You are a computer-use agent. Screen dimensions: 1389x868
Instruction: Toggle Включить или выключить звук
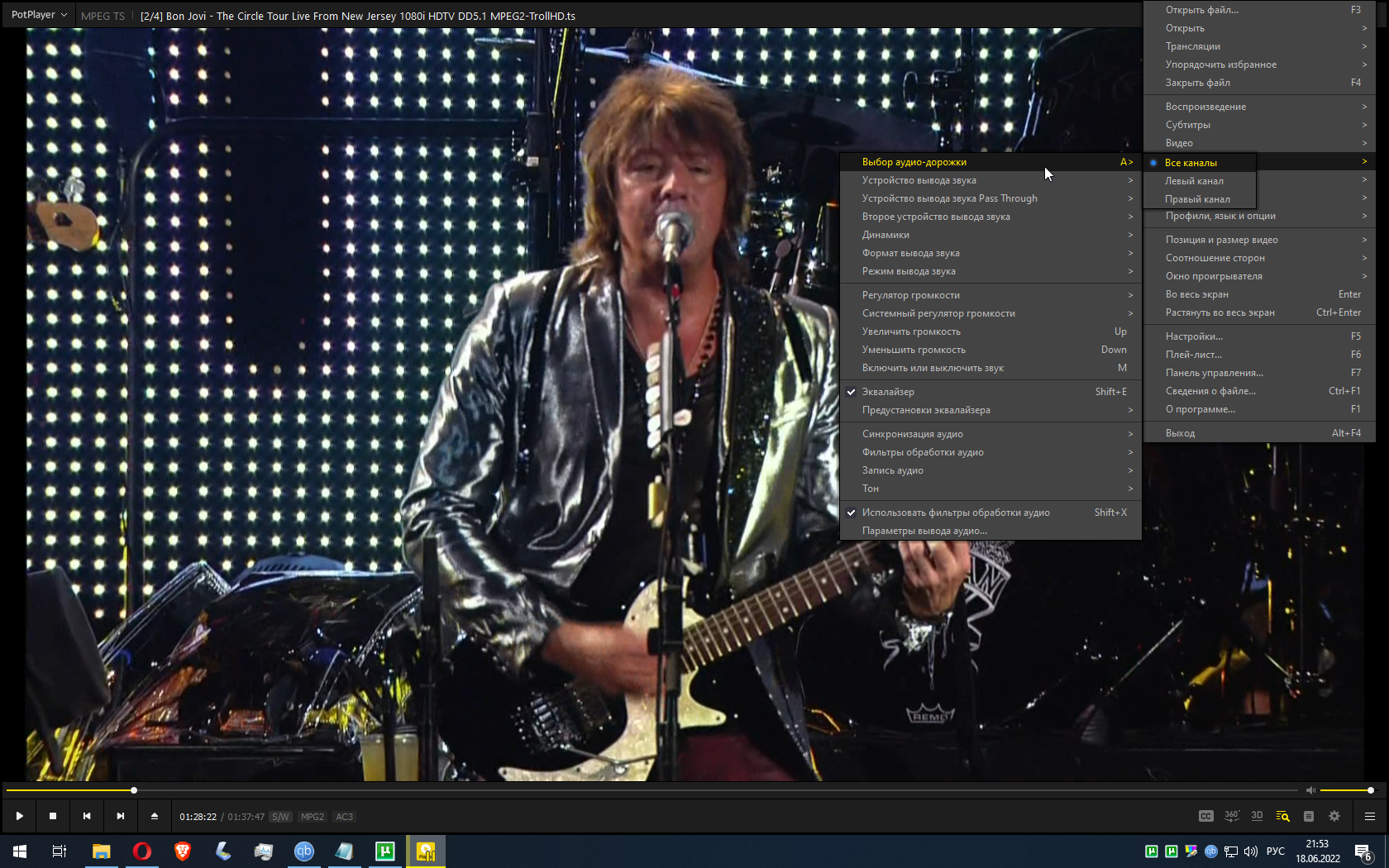tap(990, 368)
